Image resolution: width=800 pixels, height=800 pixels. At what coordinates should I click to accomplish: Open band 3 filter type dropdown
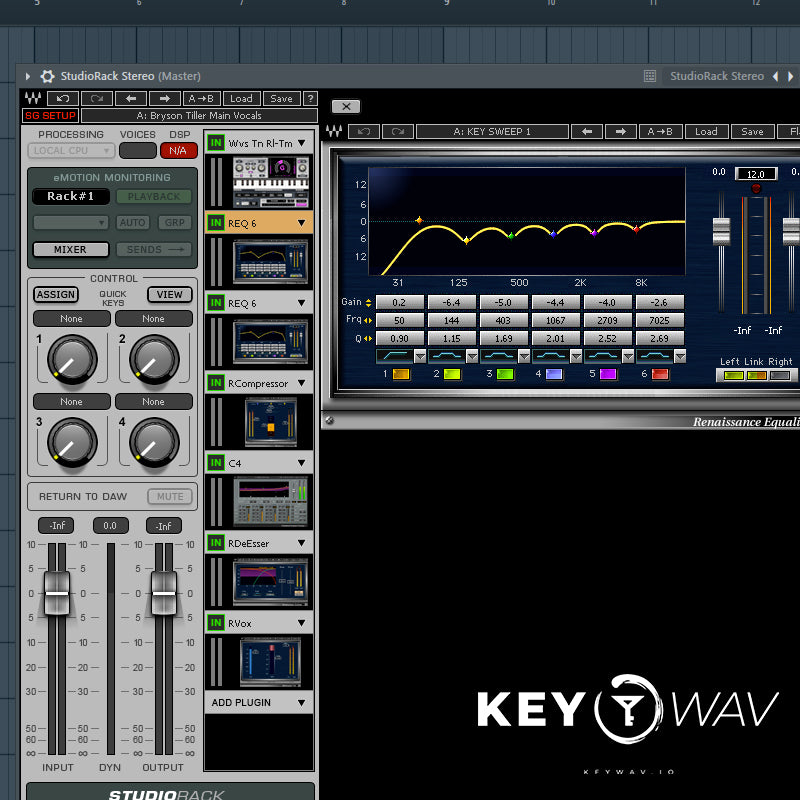point(524,356)
